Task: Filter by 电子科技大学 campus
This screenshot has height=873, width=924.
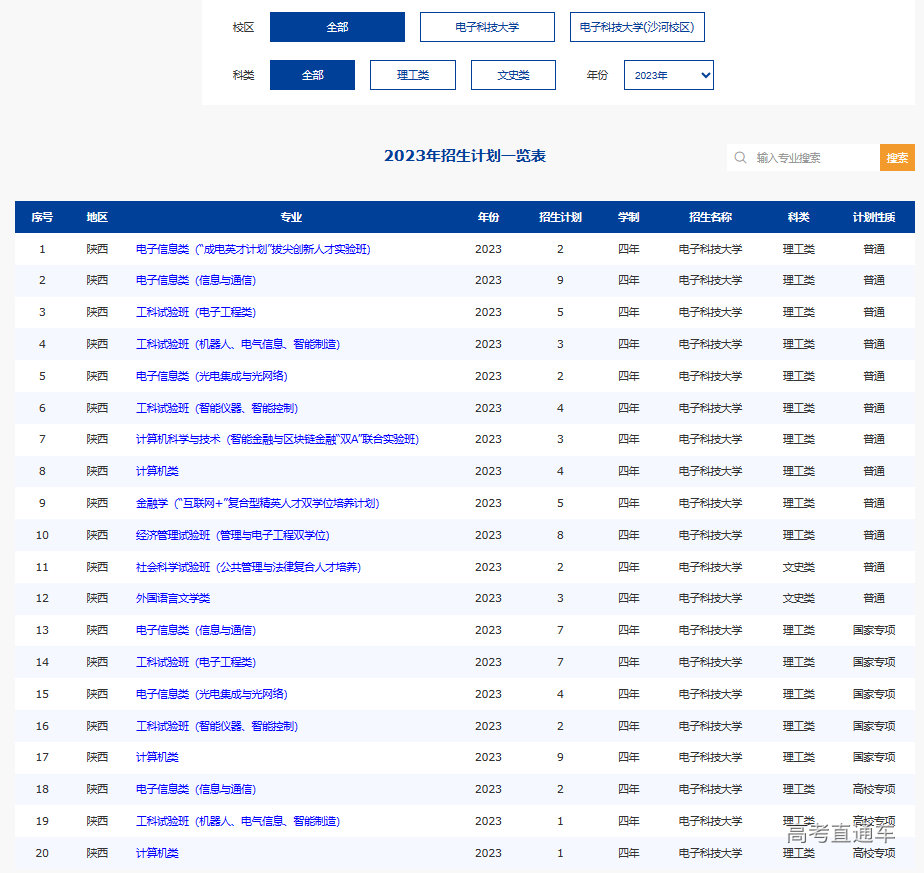Action: click(x=486, y=27)
